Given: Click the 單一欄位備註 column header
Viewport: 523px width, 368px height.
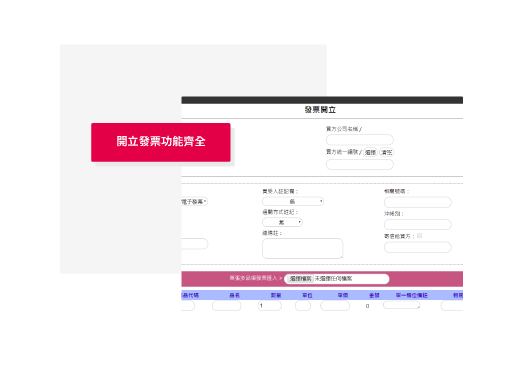Looking at the screenshot, I should 412,295.
